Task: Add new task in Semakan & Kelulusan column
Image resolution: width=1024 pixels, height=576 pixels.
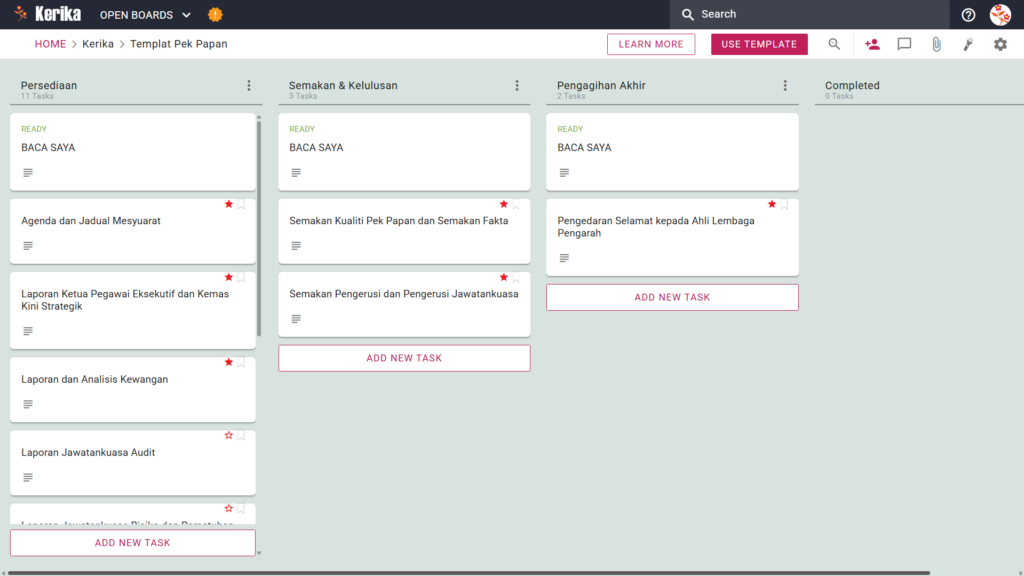Action: pyautogui.click(x=404, y=358)
